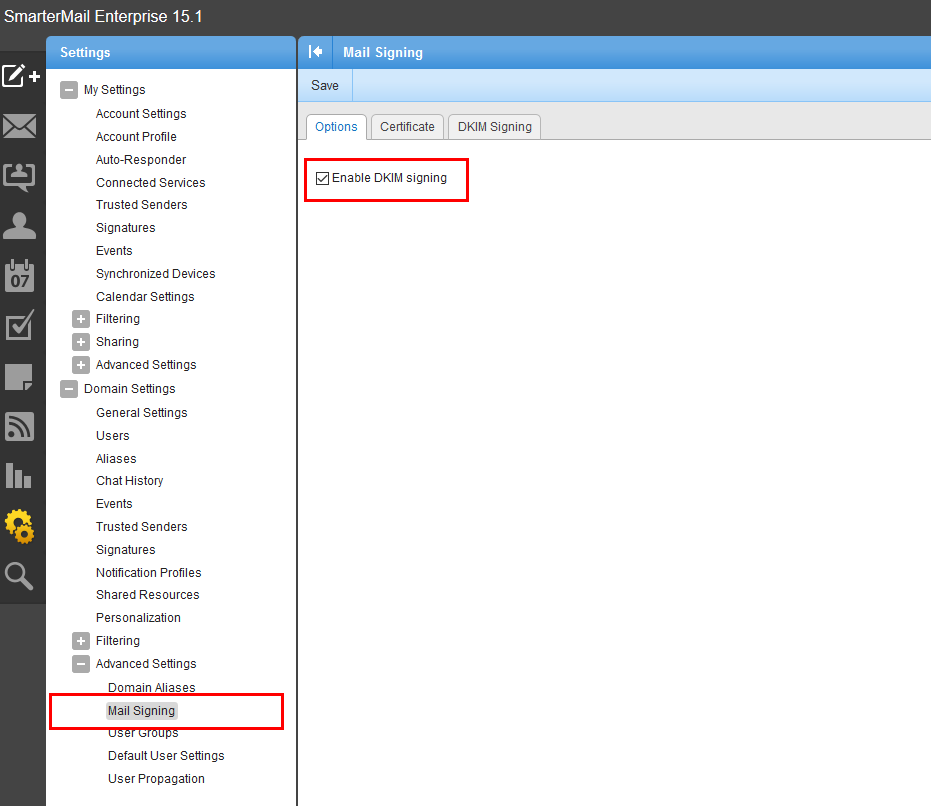The image size is (931, 806).
Task: Expand Advanced Settings under My Settings
Action: tap(81, 365)
